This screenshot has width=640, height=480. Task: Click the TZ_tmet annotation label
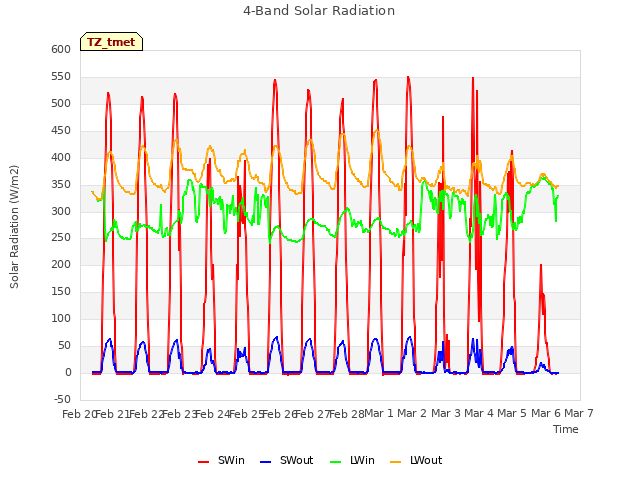[111, 42]
